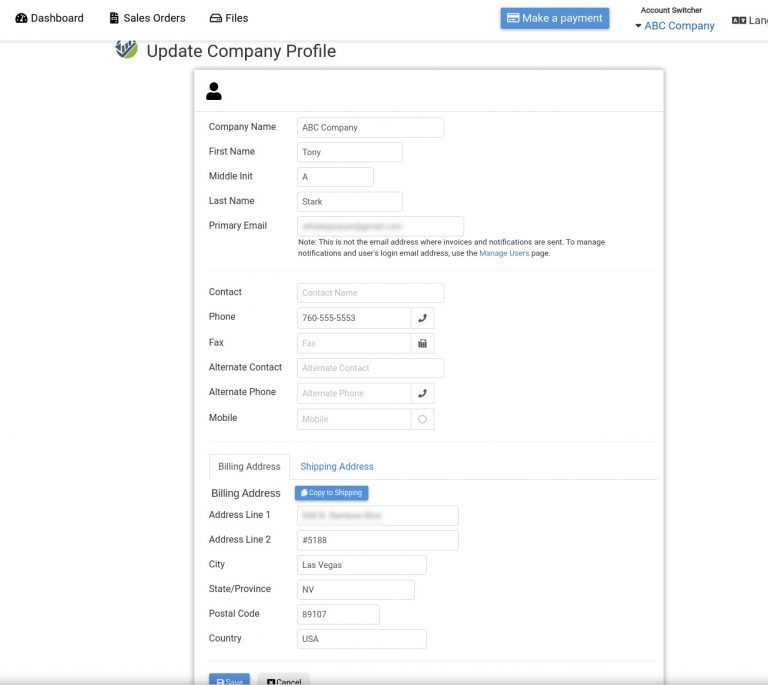Click the Make a payment button
Image resolution: width=768 pixels, height=685 pixels.
(x=554, y=18)
